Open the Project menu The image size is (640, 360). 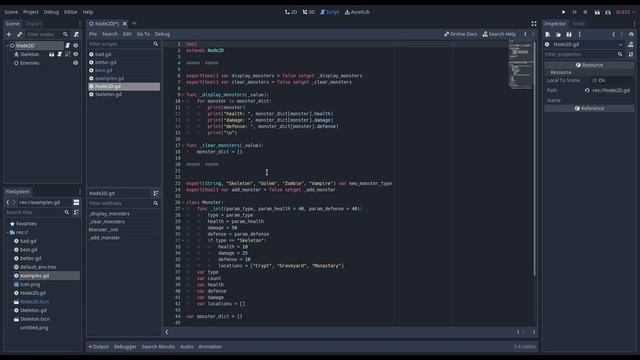(31, 12)
